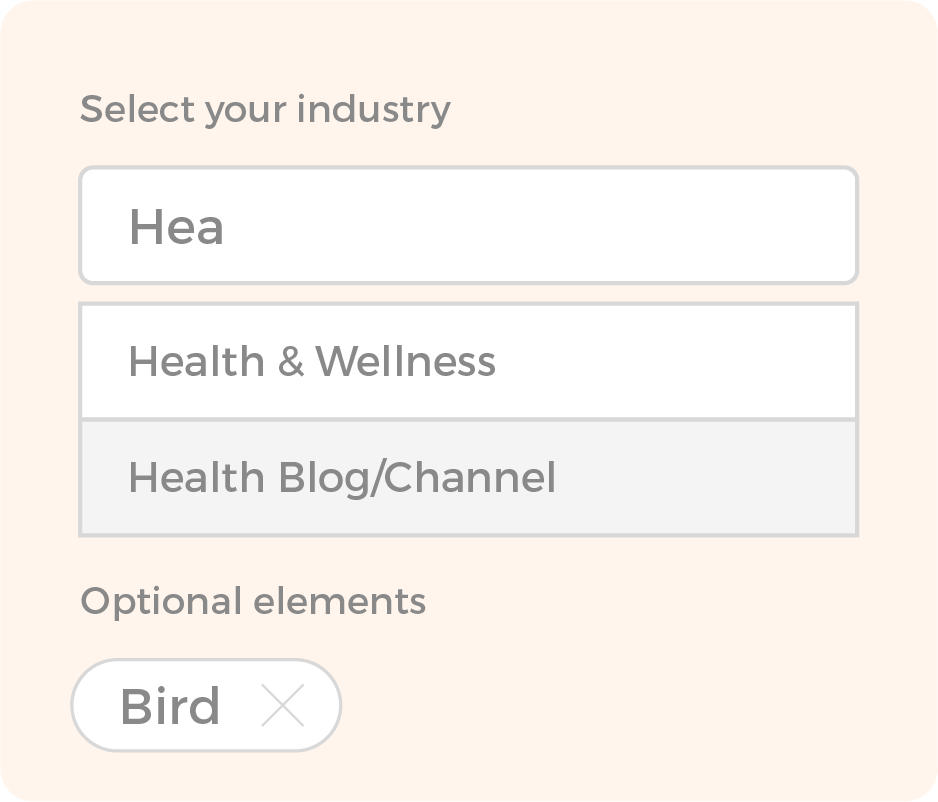Focus the industry search field containing 'Hea'

(468, 226)
